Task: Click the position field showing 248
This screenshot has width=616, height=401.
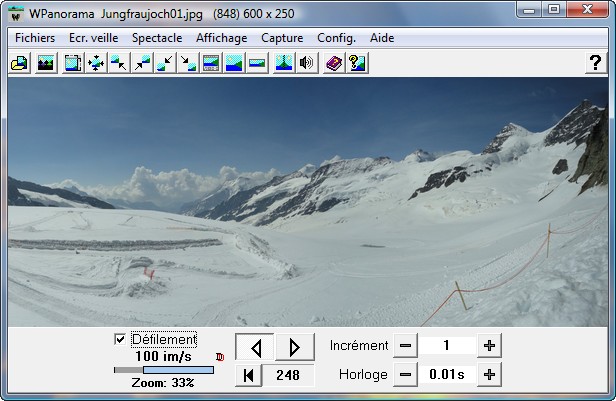Action: point(288,375)
